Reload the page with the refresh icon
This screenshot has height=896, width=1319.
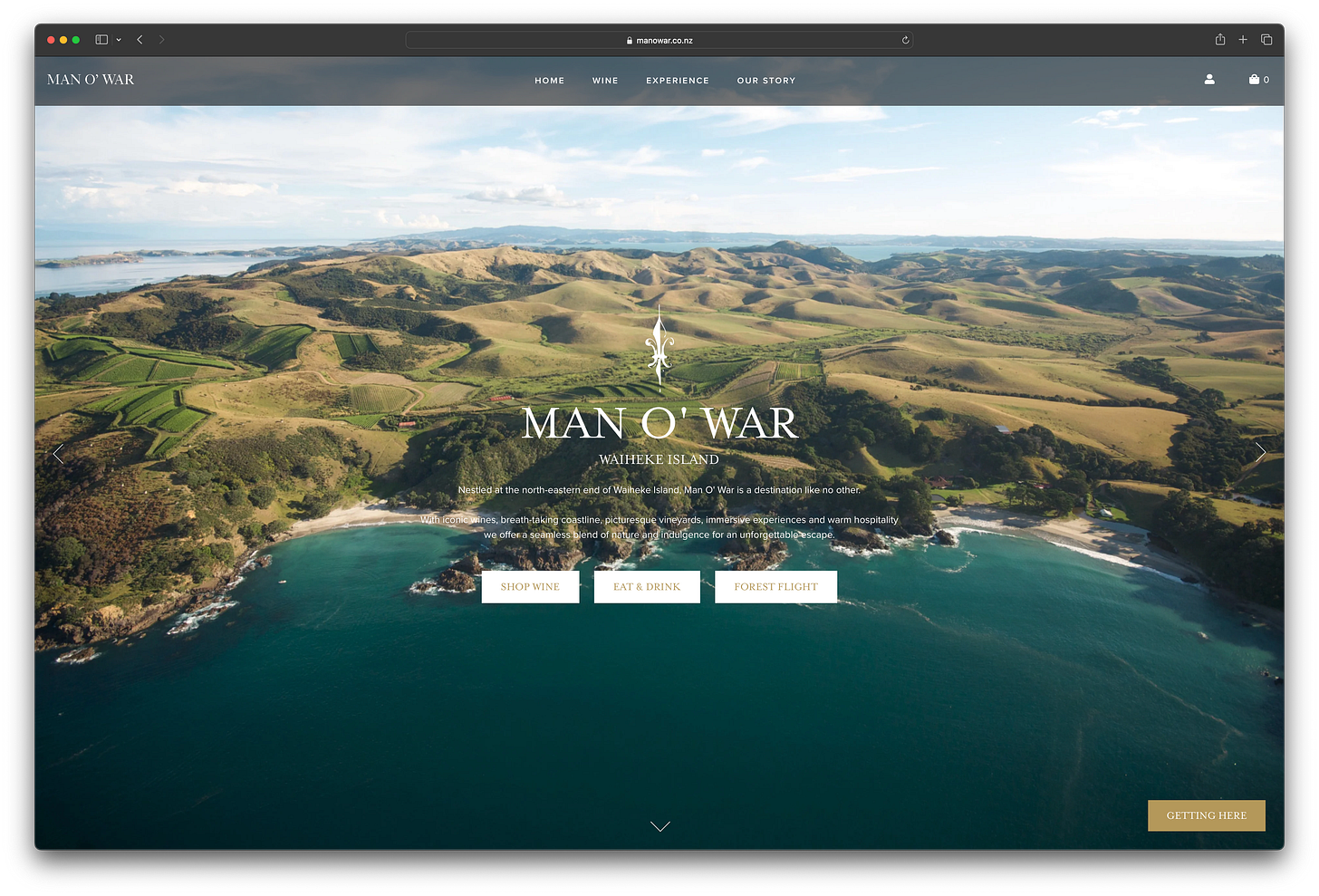tap(905, 40)
